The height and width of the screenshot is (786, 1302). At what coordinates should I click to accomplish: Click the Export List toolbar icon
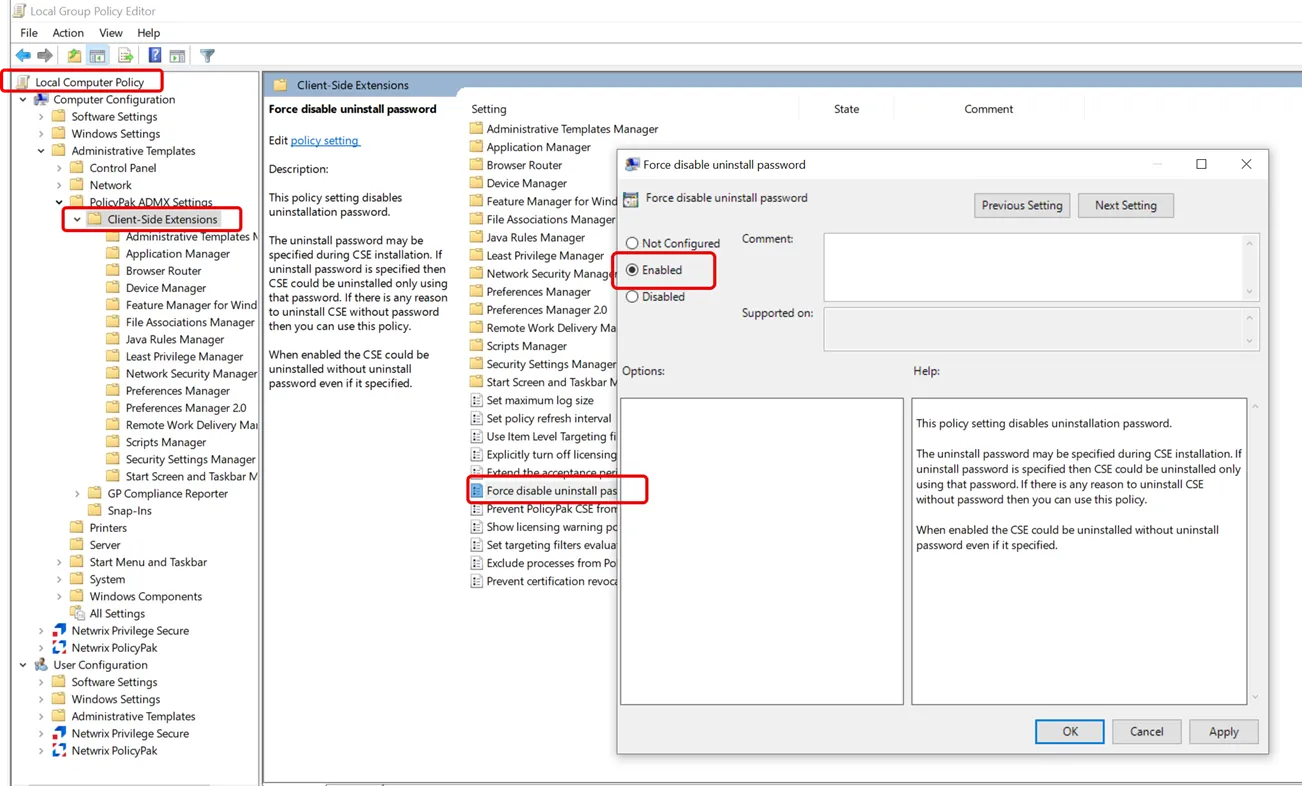tap(126, 56)
